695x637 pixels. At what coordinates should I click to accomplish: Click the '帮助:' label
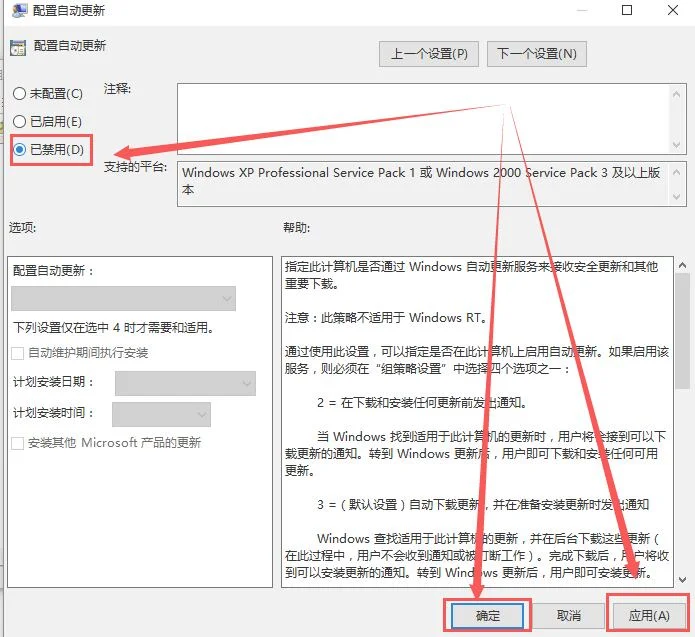pyautogui.click(x=297, y=227)
